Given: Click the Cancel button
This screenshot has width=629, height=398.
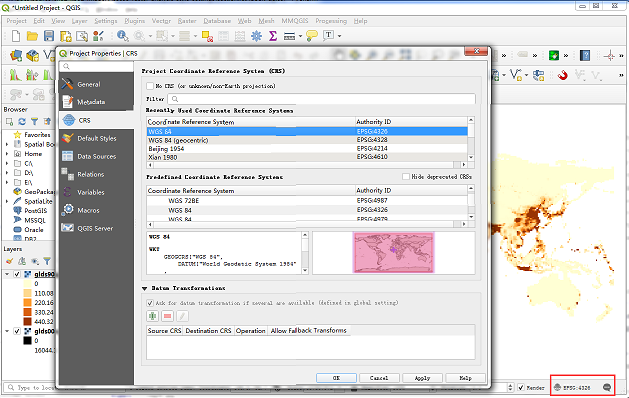Looking at the screenshot, I should (x=379, y=378).
